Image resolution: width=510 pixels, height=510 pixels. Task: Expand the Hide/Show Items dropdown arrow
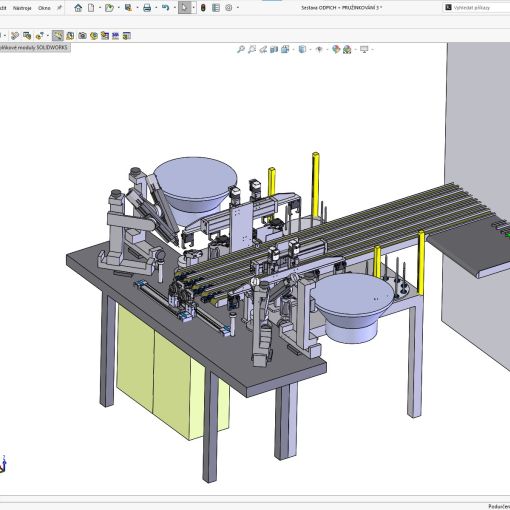pos(327,50)
